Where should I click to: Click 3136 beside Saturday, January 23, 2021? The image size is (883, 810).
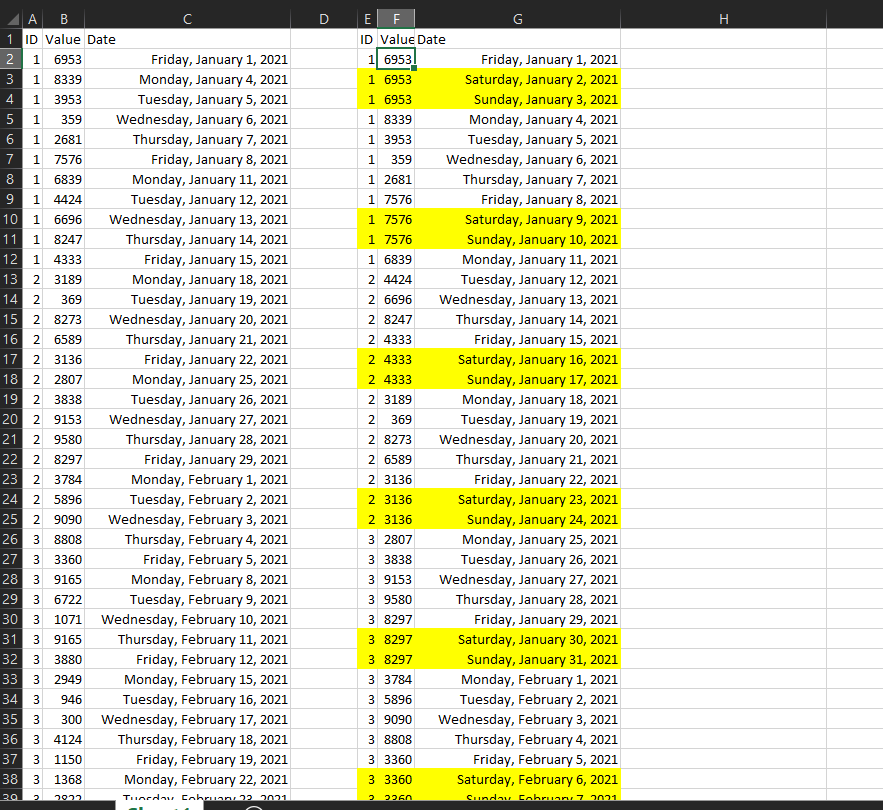point(396,499)
